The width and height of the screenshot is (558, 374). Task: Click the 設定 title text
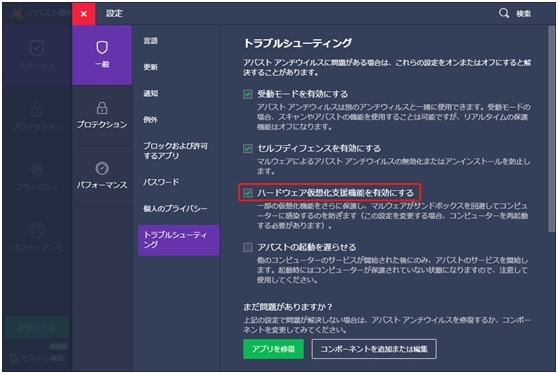[114, 14]
